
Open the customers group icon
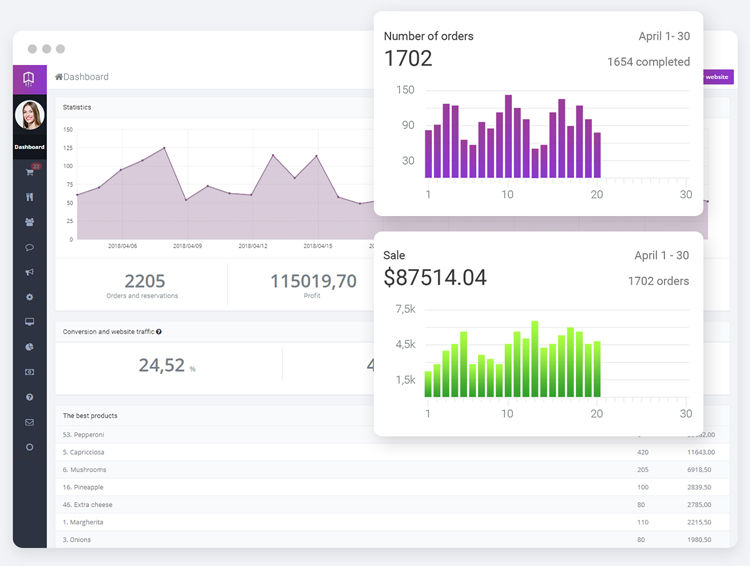point(29,222)
